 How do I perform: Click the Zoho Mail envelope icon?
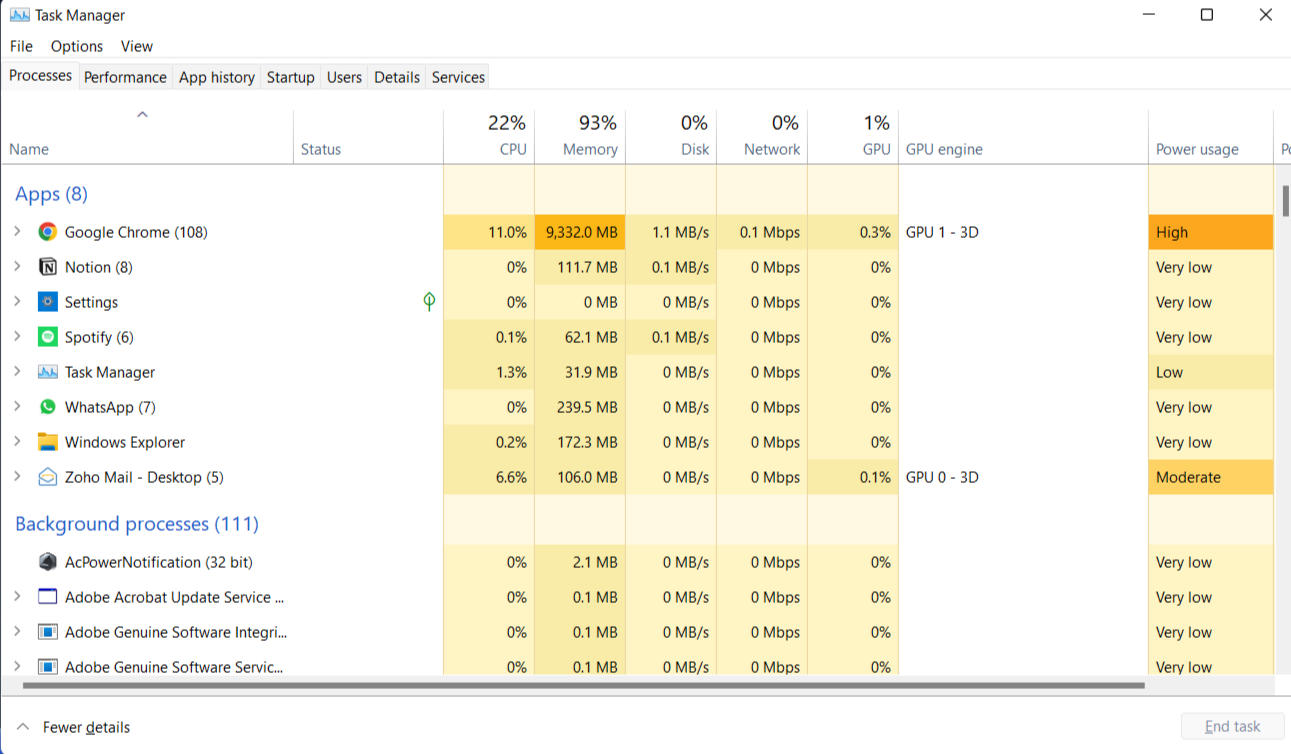[47, 477]
